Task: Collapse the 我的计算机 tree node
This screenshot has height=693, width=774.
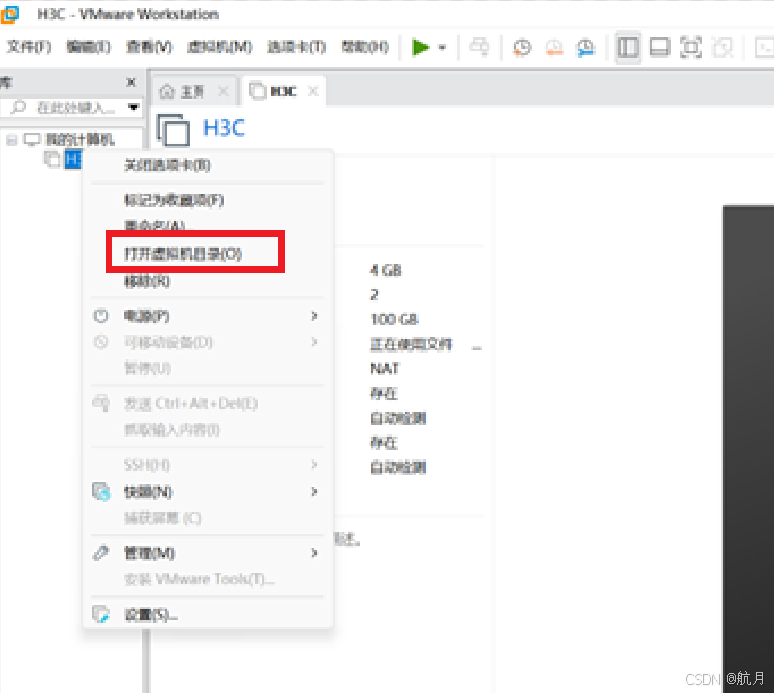Action: [11, 140]
